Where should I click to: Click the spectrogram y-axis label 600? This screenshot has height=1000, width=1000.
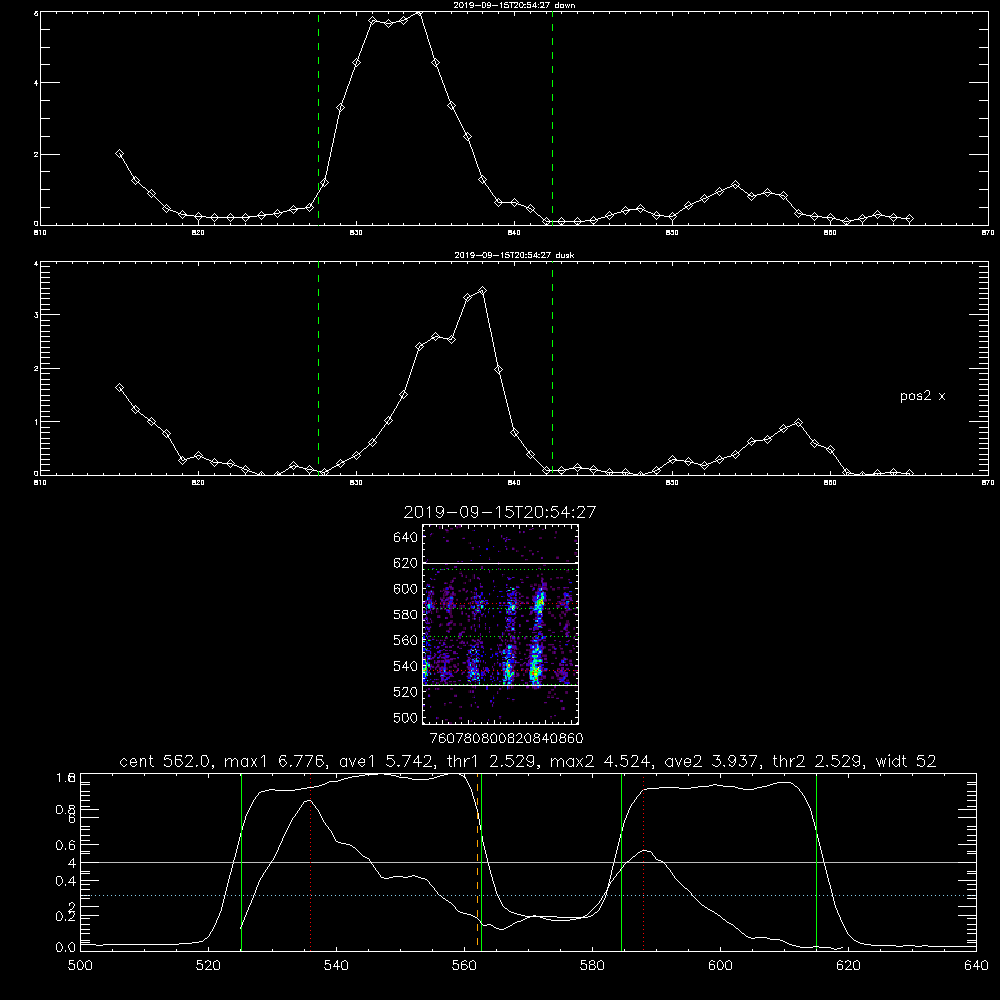pos(405,589)
